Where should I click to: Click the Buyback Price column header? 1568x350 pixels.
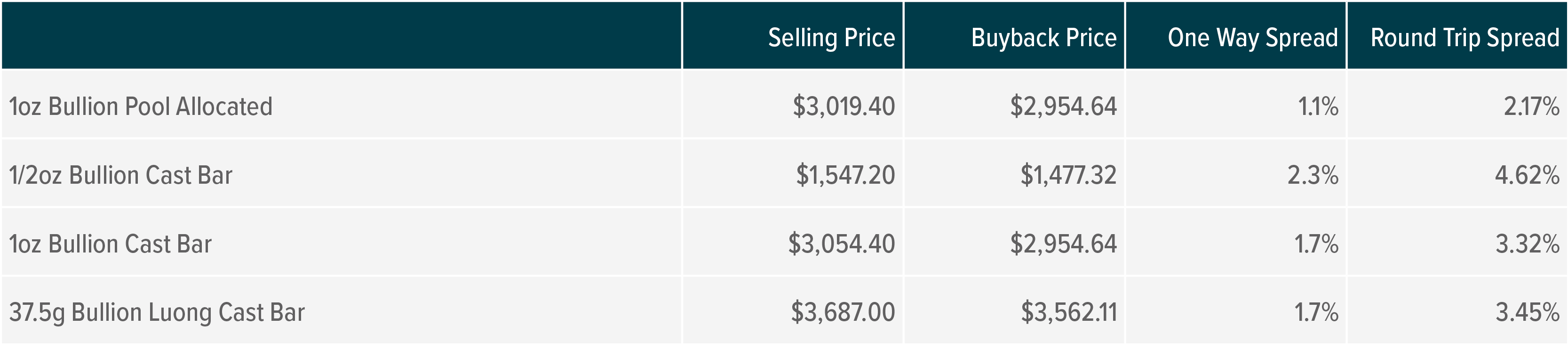tap(1043, 38)
